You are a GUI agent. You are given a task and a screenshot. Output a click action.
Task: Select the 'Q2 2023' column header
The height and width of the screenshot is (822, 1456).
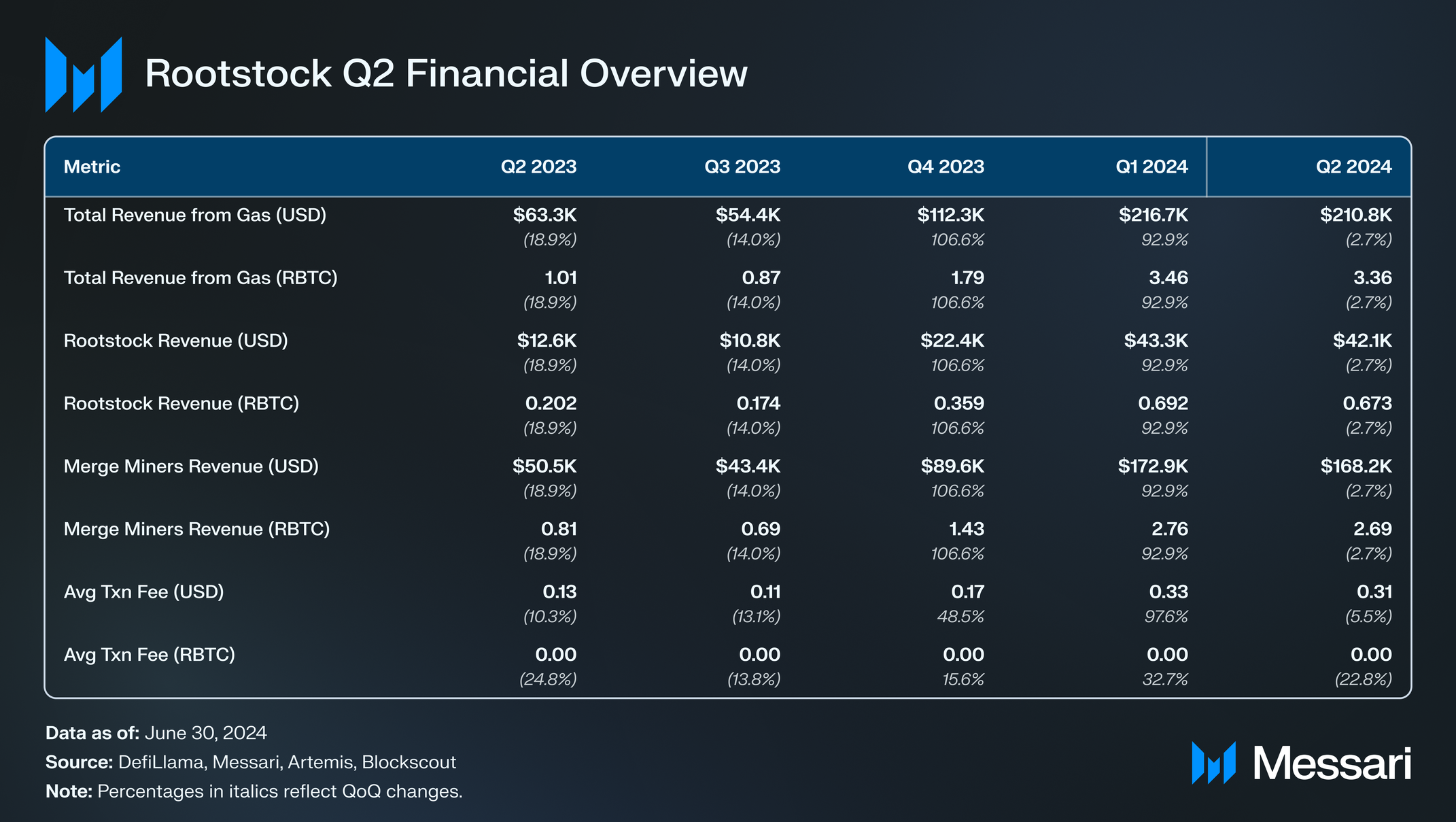point(538,167)
